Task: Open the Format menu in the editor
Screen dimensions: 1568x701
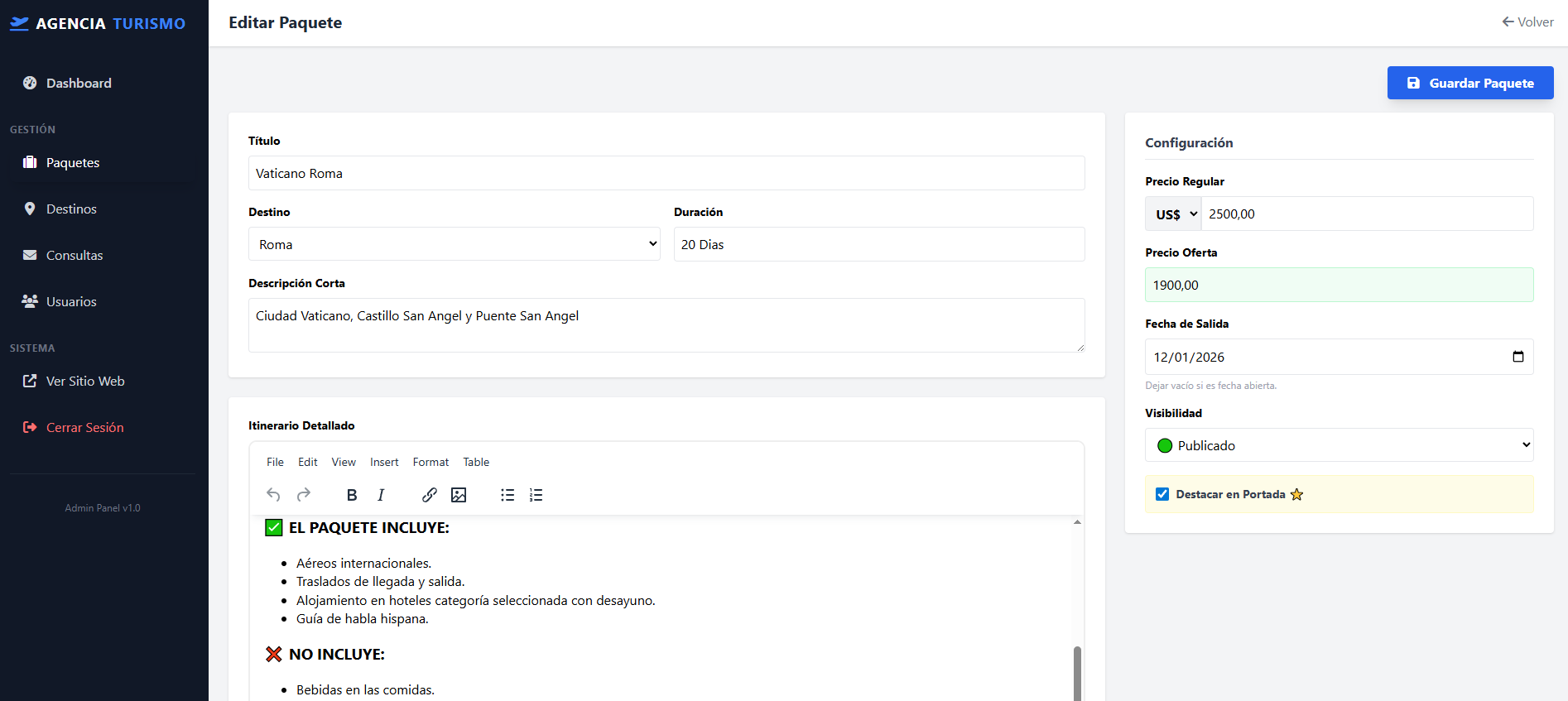Action: click(x=430, y=462)
